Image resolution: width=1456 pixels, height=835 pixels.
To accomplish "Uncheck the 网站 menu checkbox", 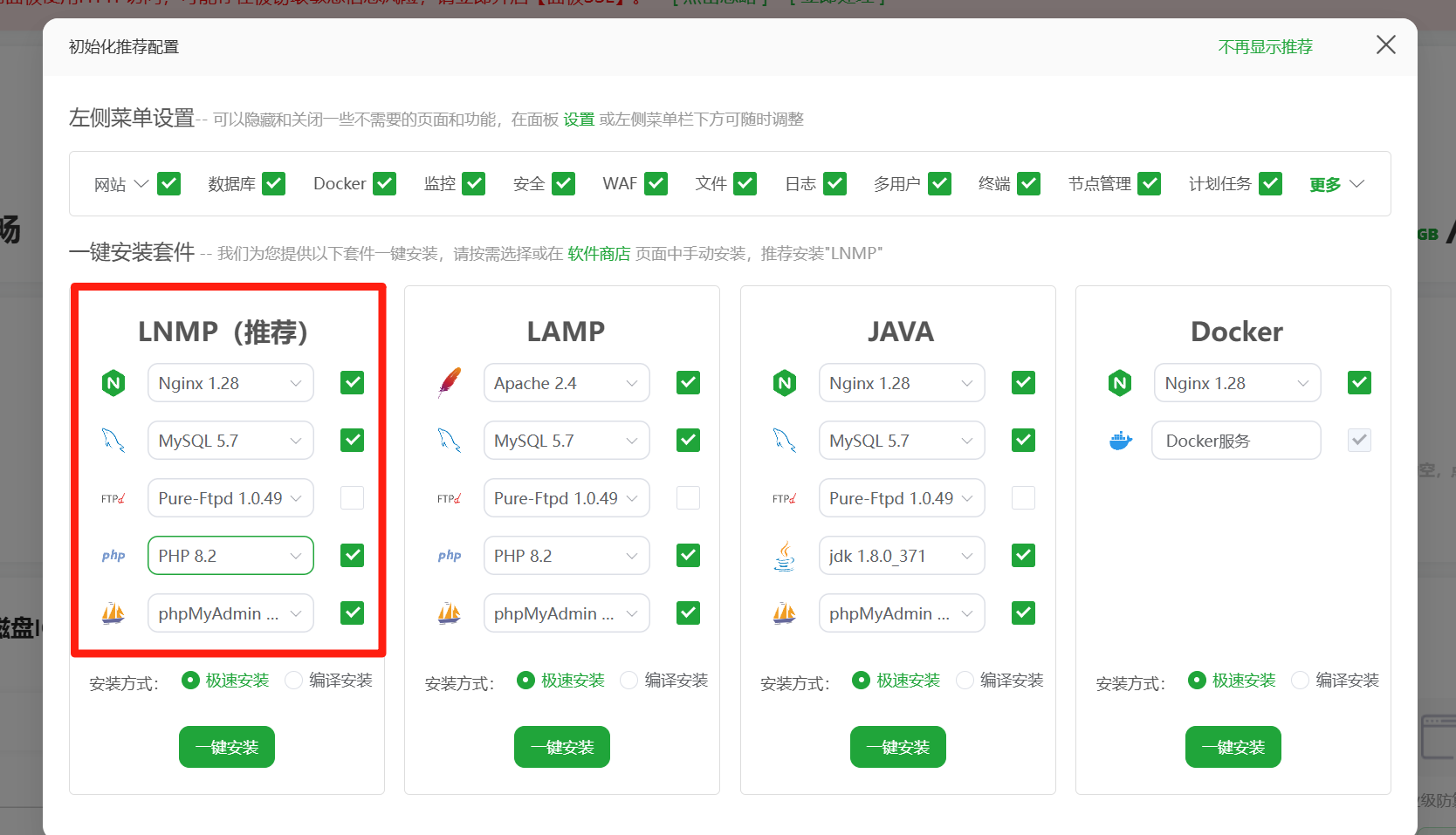I will point(169,184).
